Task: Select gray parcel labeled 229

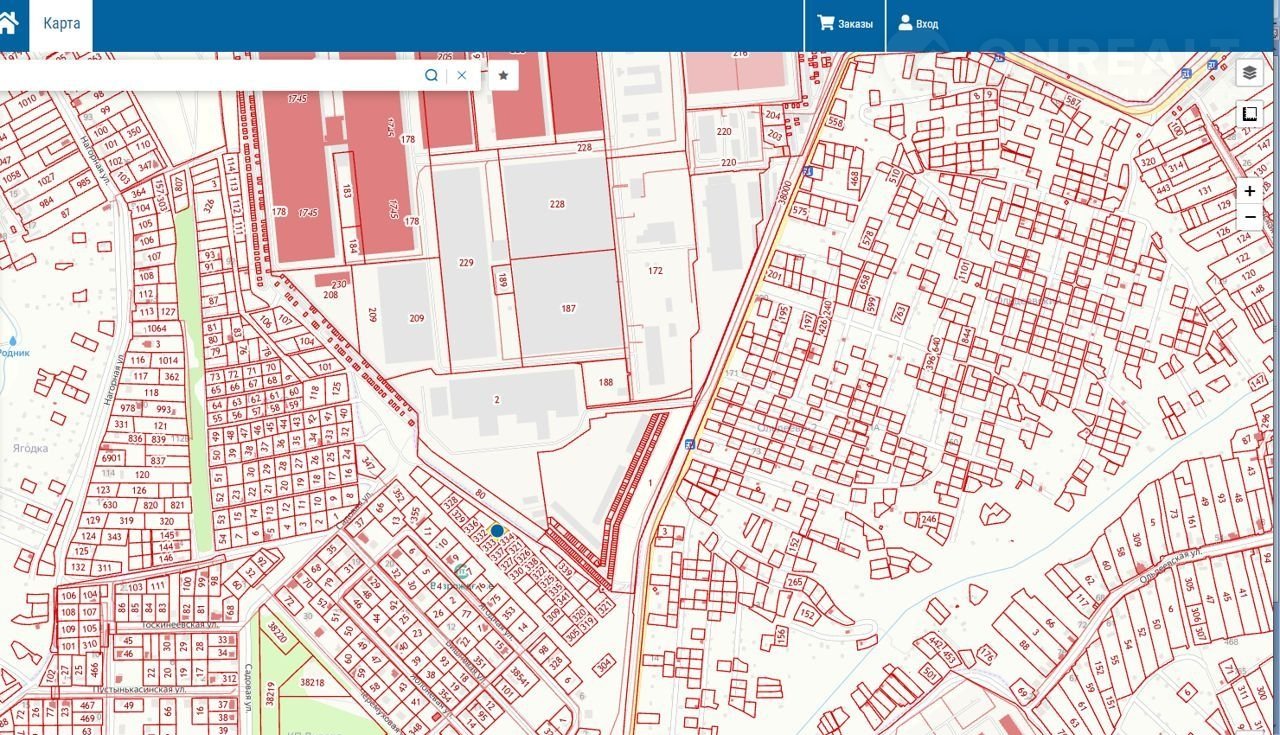Action: tap(466, 263)
